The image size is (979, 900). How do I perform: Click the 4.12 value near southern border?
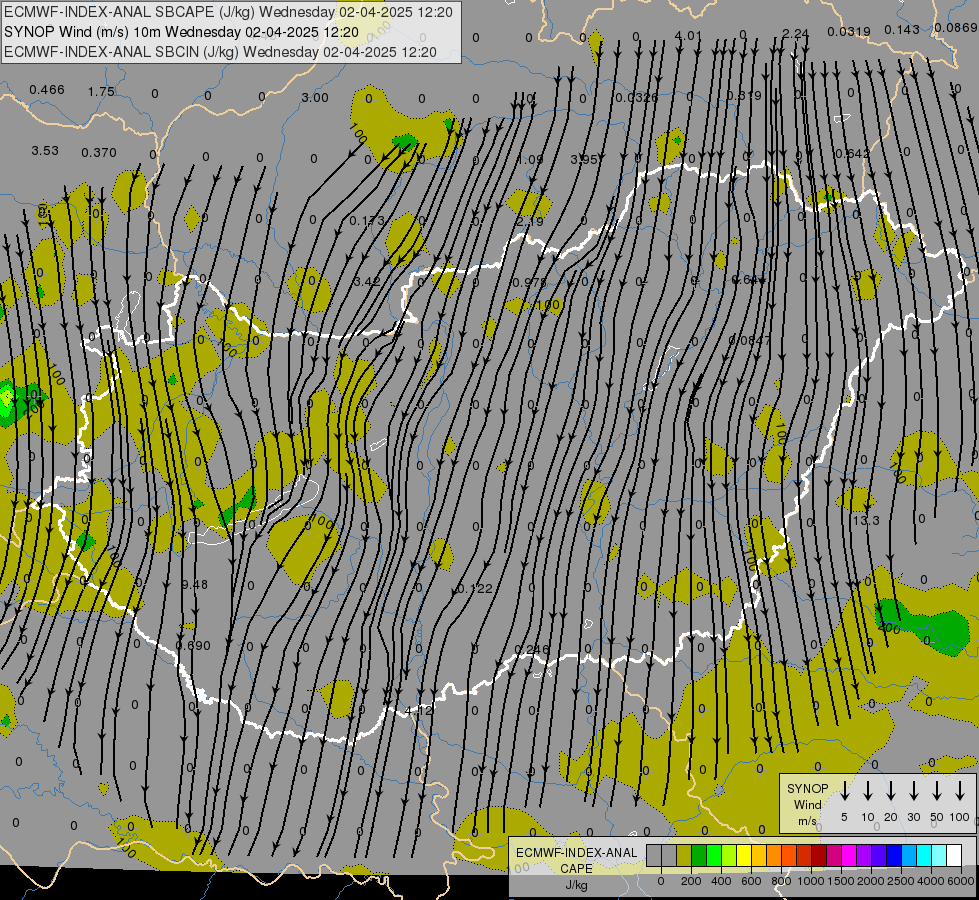tap(419, 710)
